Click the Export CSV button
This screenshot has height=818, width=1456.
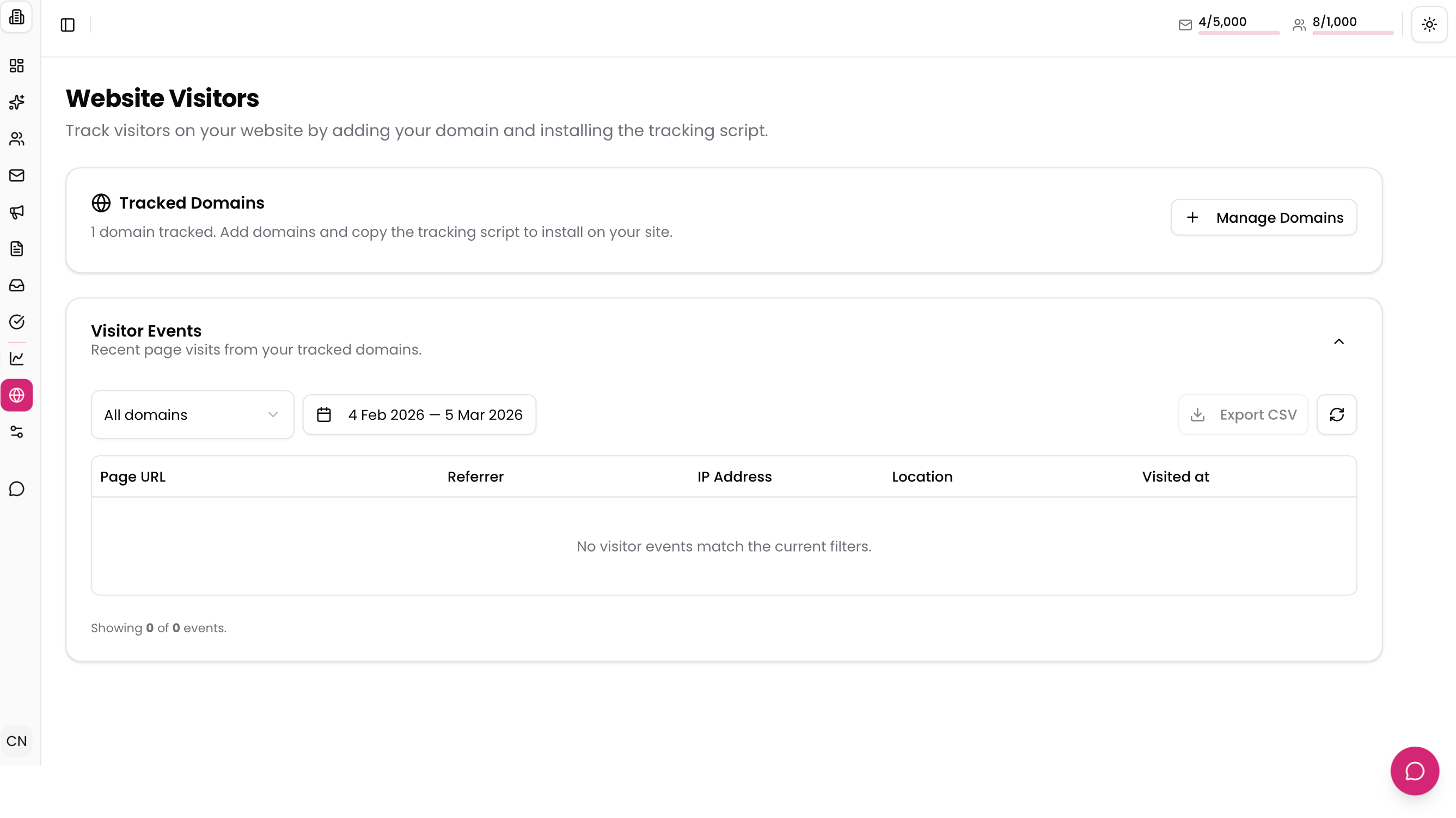click(x=1243, y=414)
